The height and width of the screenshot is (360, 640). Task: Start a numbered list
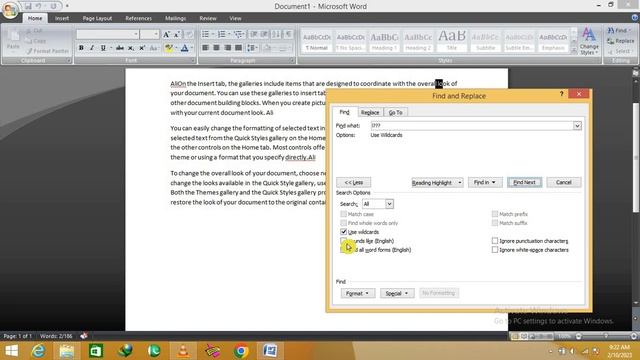(222, 34)
